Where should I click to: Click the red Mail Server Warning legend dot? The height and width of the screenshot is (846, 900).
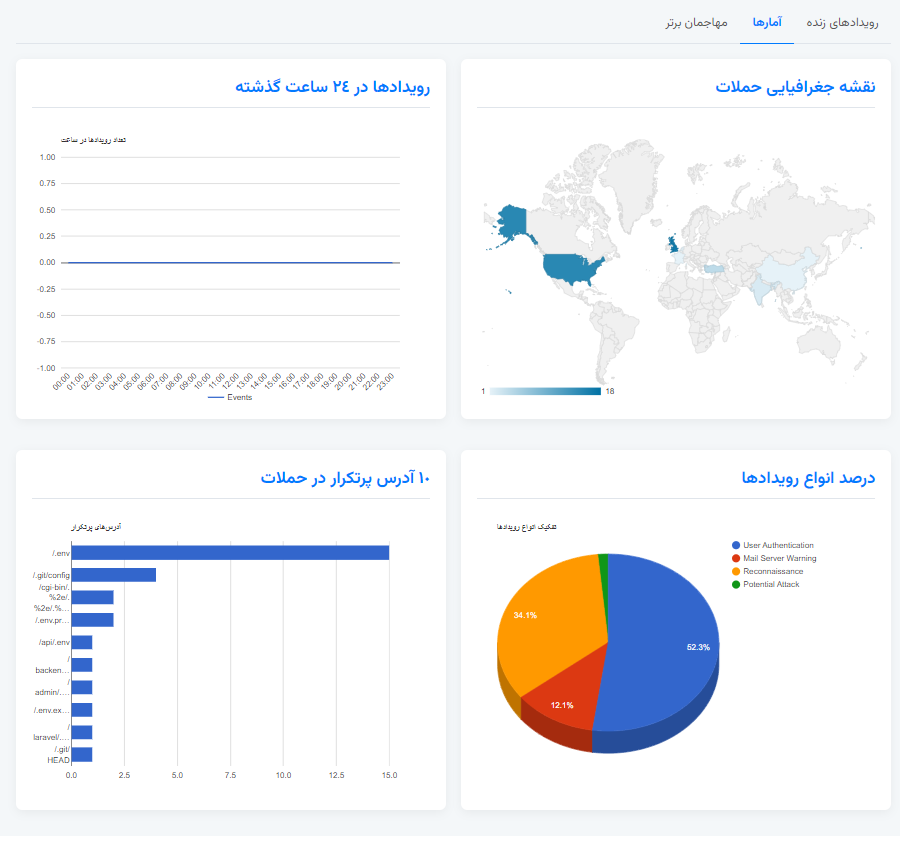click(x=736, y=558)
